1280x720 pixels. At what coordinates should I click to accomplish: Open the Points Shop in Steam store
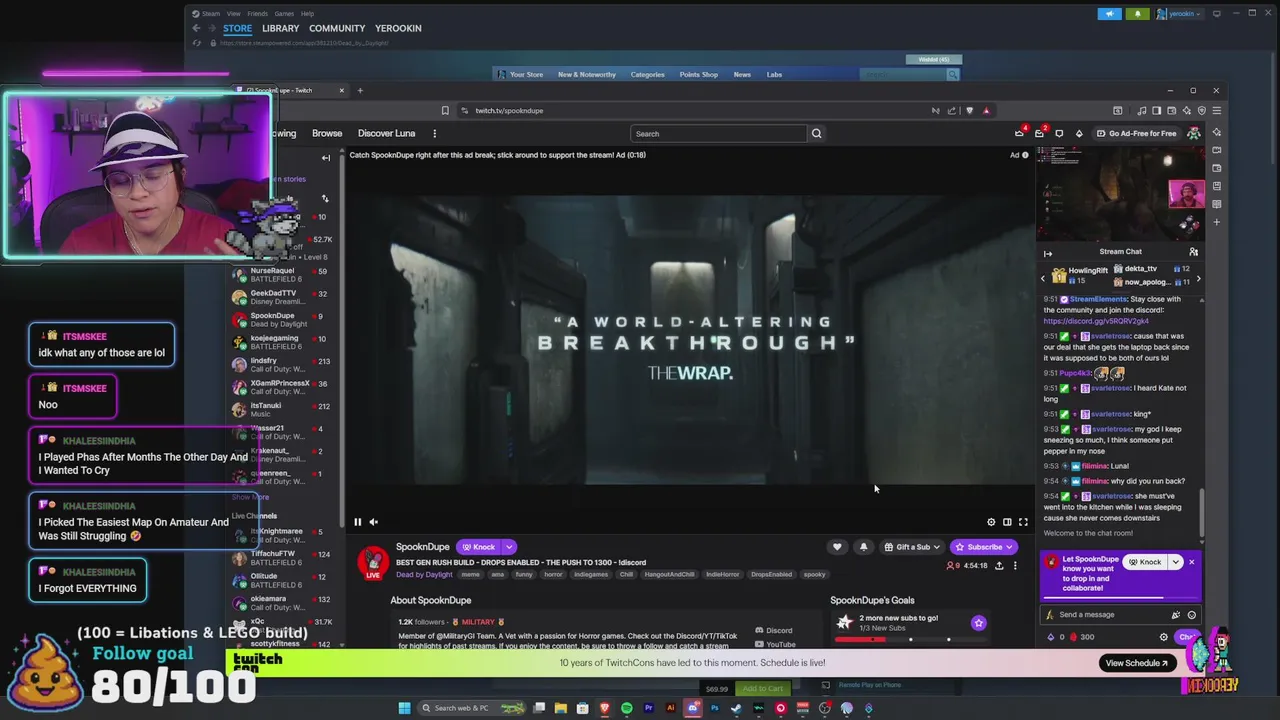tap(698, 74)
